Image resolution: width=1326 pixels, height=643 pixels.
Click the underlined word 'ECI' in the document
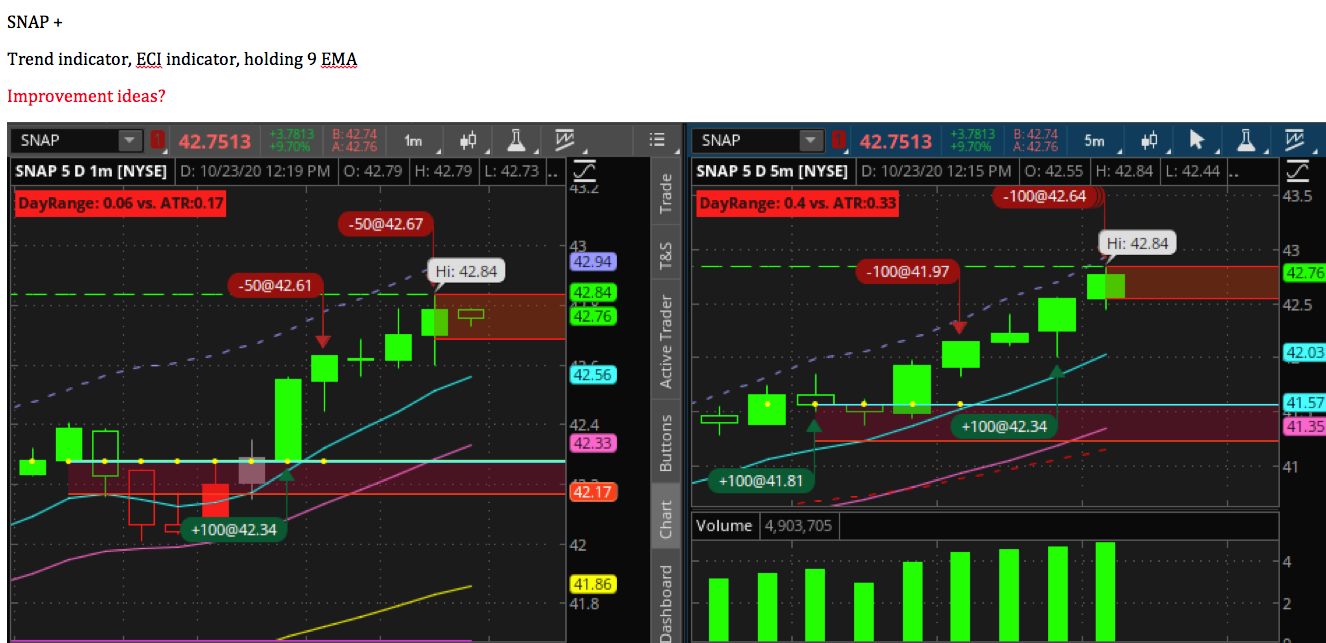(149, 59)
